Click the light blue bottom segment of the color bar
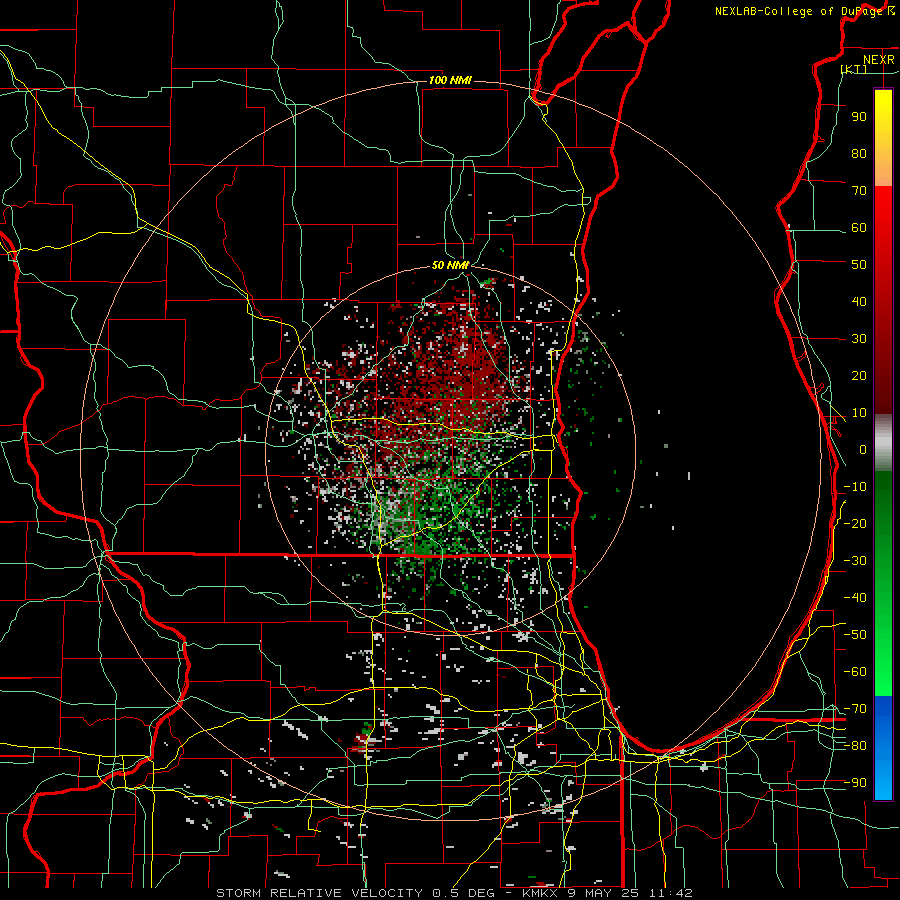 pyautogui.click(x=883, y=778)
